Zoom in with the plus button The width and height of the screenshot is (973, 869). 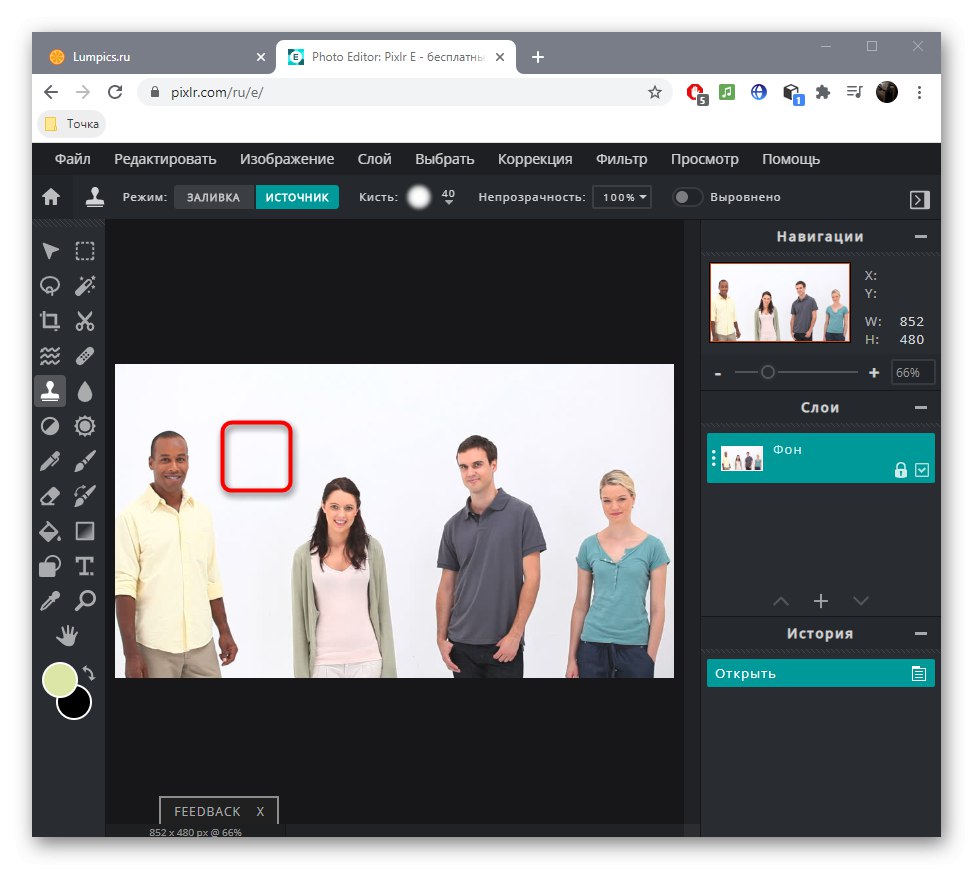coord(874,372)
